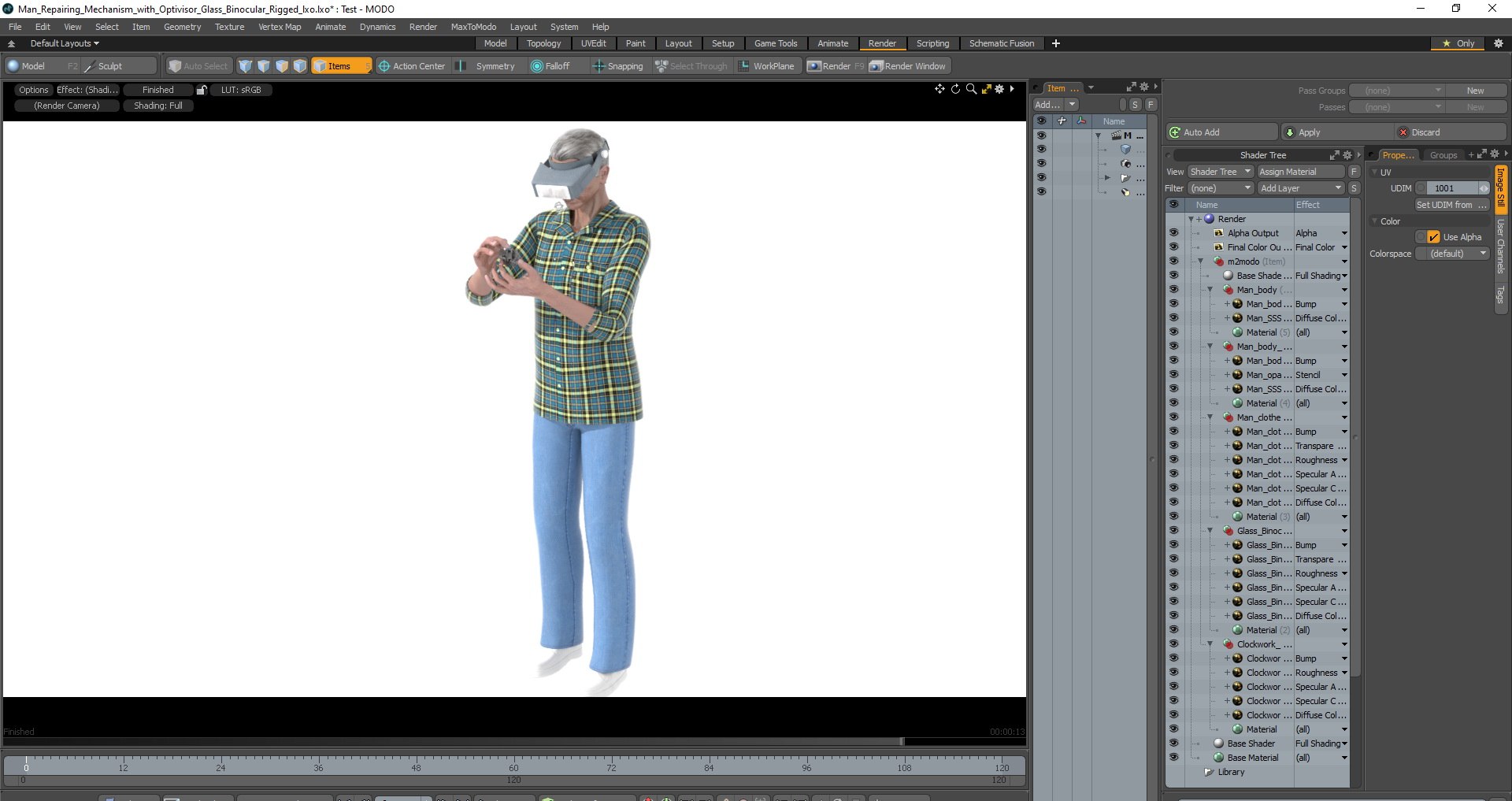This screenshot has width=1512, height=801.
Task: Hide the Alpha Output layer visibility
Action: click(1173, 233)
